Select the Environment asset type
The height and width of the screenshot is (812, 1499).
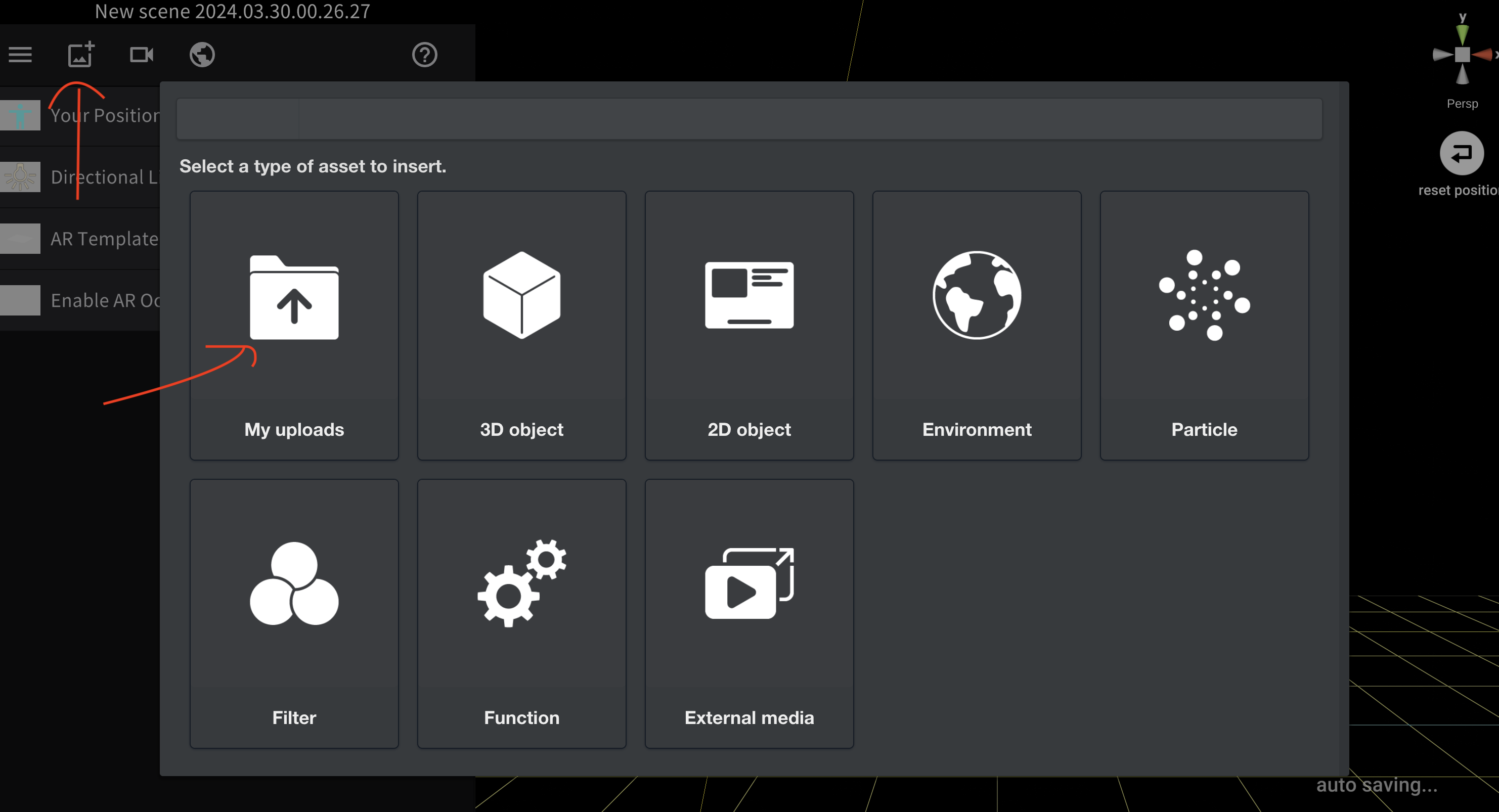pos(977,325)
